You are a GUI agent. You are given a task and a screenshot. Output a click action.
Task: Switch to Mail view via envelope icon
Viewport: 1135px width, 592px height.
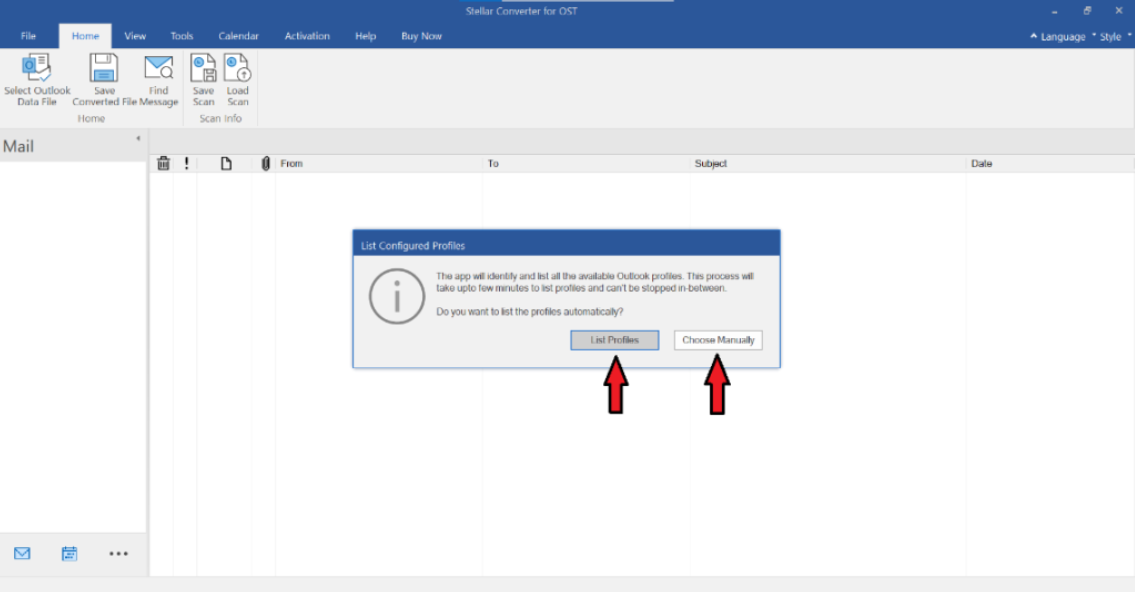point(22,554)
